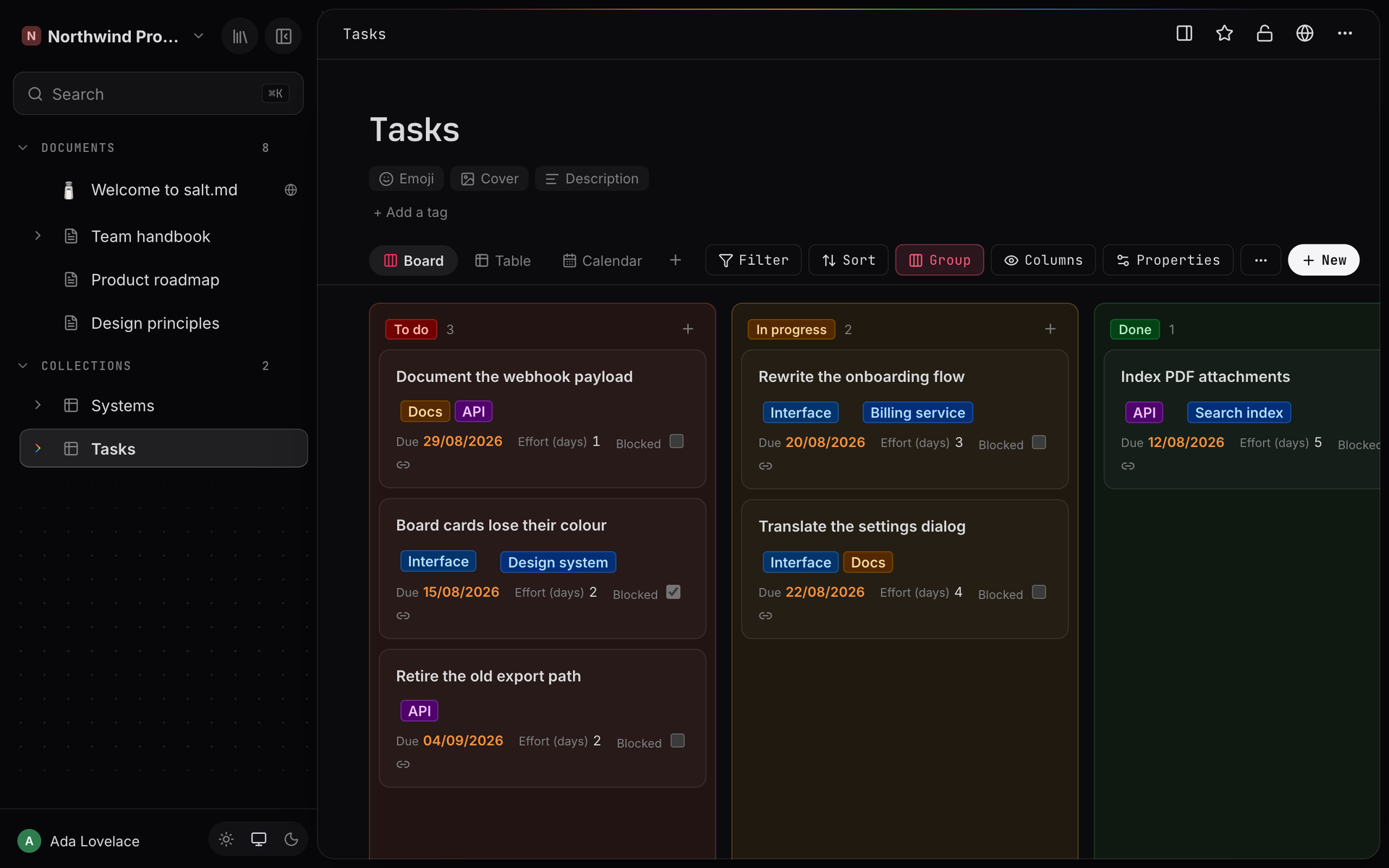This screenshot has height=868, width=1389.
Task: Uncheck Blocked on Board cards lose their colour
Action: [x=674, y=592]
